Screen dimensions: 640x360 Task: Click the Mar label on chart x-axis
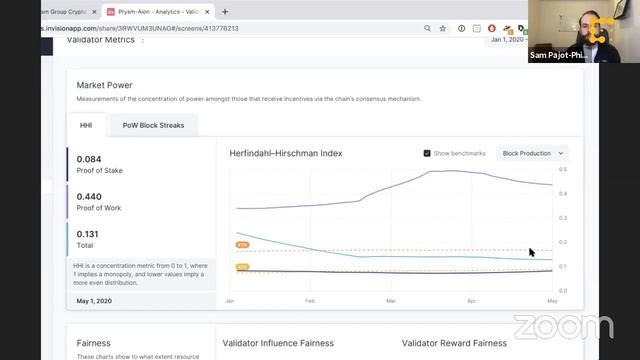tap(391, 301)
